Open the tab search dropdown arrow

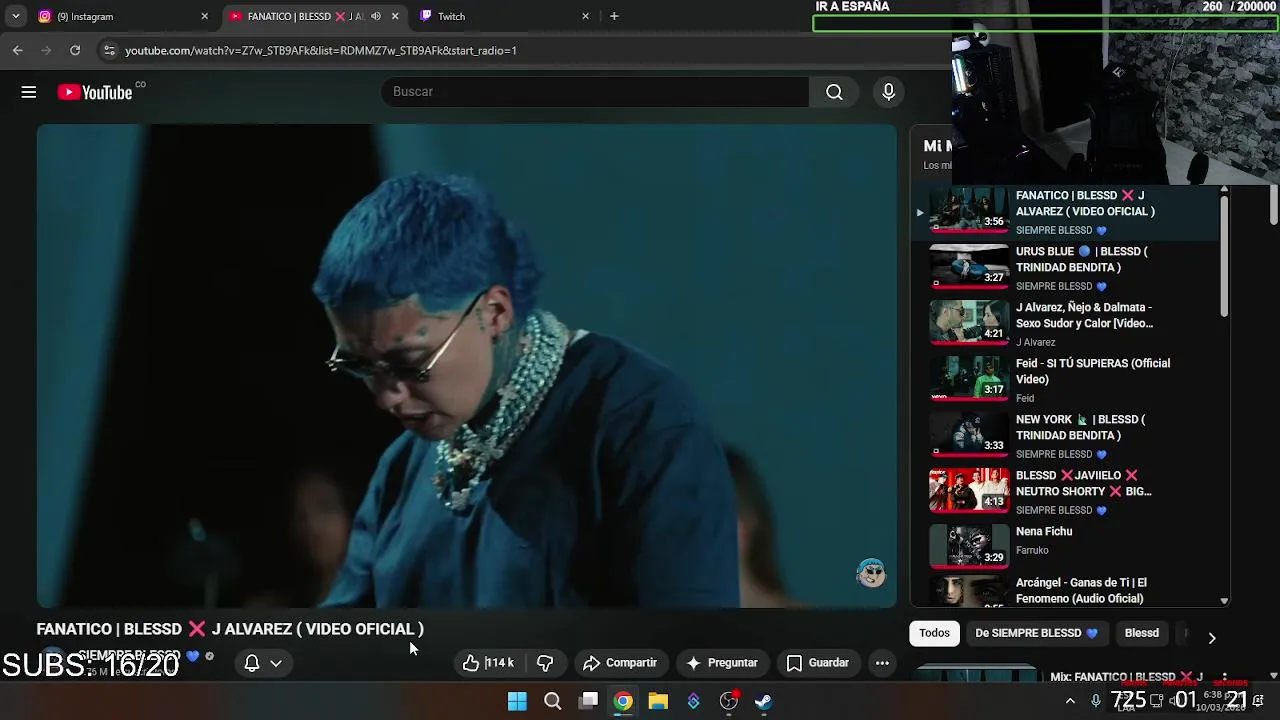point(16,16)
